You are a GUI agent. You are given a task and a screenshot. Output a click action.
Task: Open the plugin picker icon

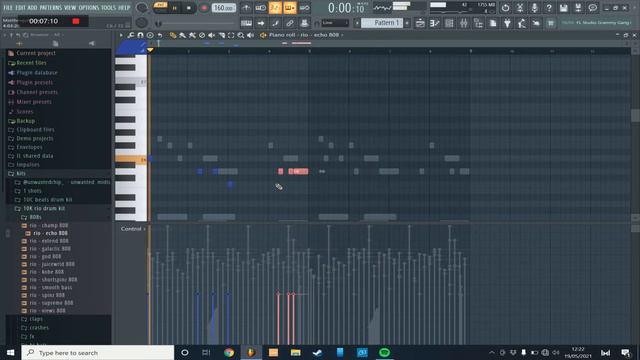pos(507,23)
